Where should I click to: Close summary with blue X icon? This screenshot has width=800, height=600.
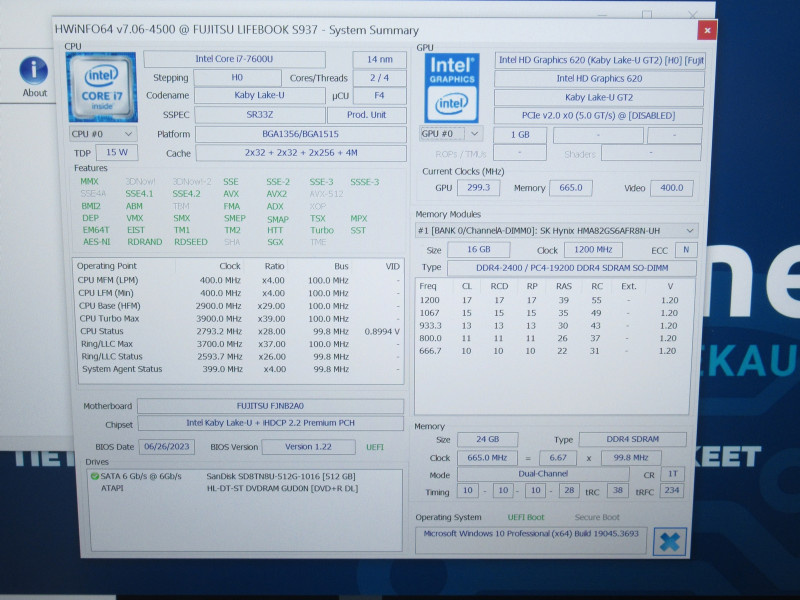pyautogui.click(x=670, y=542)
